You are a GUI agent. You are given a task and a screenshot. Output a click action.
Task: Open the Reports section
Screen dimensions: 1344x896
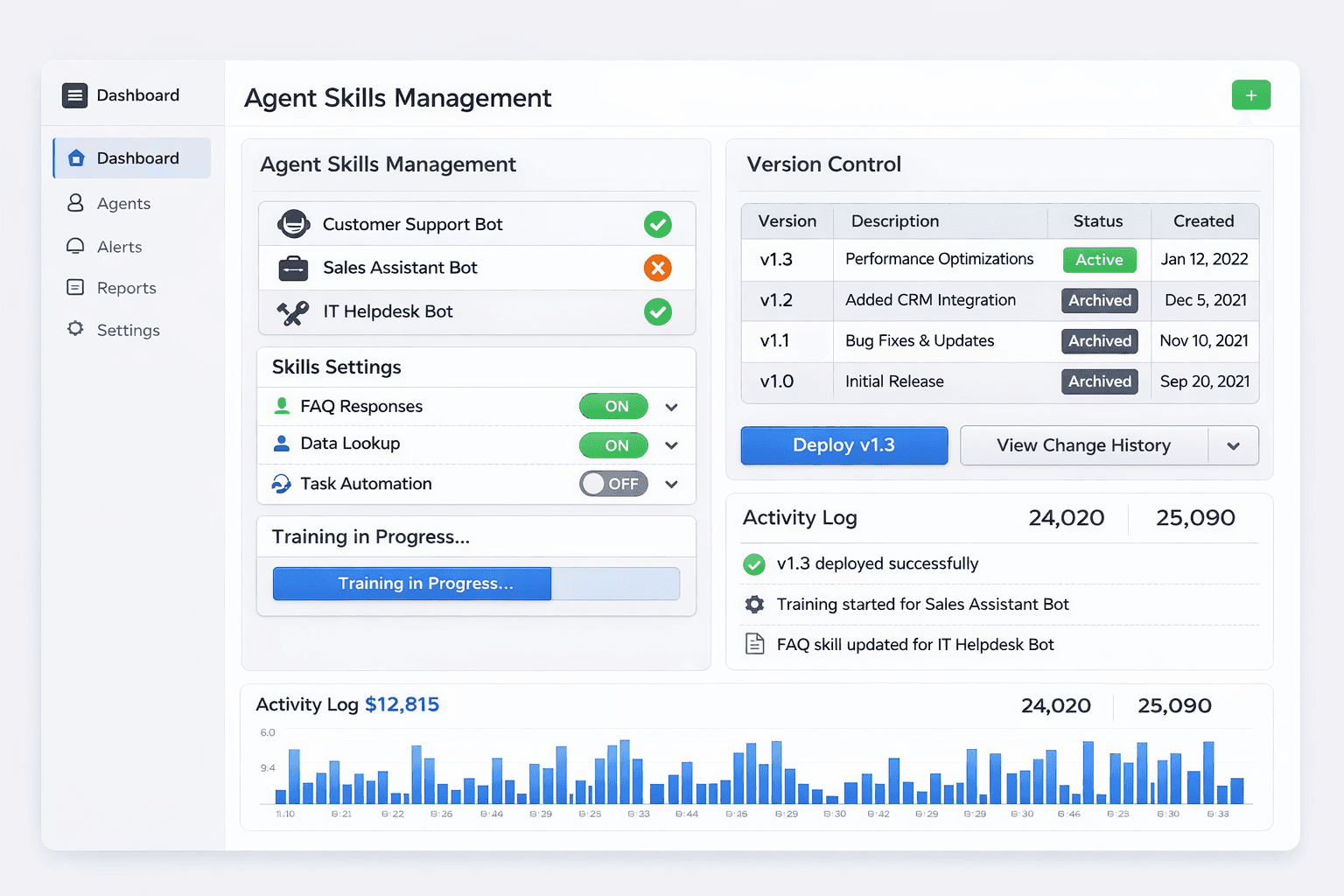point(75,288)
